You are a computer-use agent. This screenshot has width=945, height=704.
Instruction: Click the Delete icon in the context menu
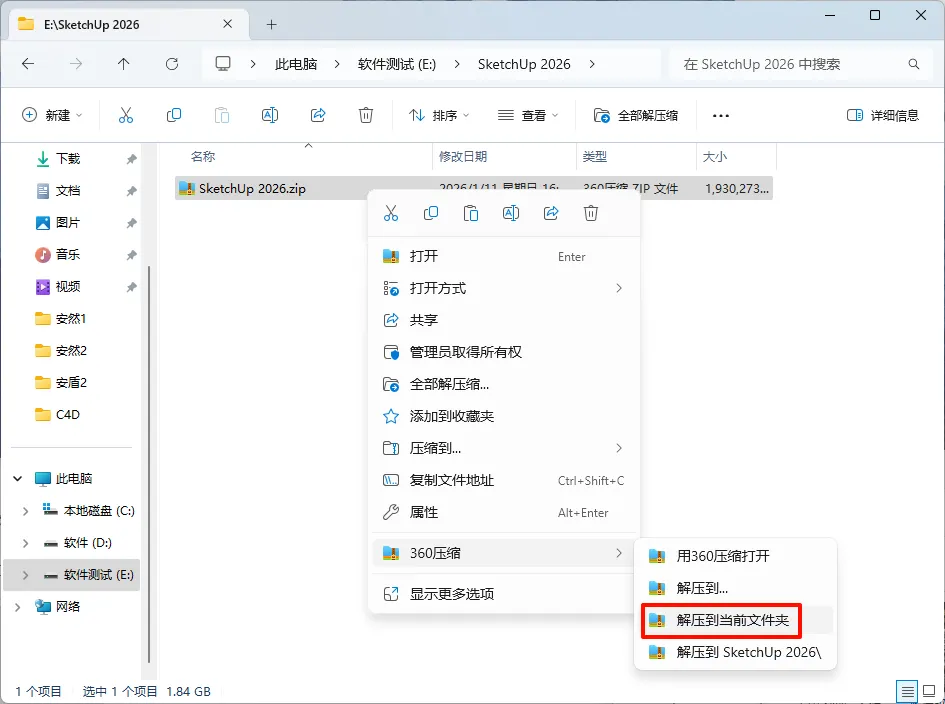pyautogui.click(x=591, y=213)
